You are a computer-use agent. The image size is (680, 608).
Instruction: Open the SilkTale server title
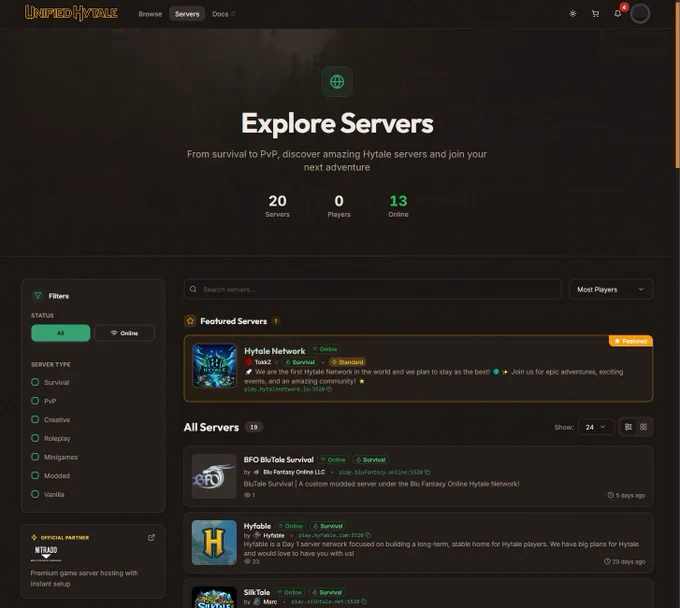coord(257,592)
